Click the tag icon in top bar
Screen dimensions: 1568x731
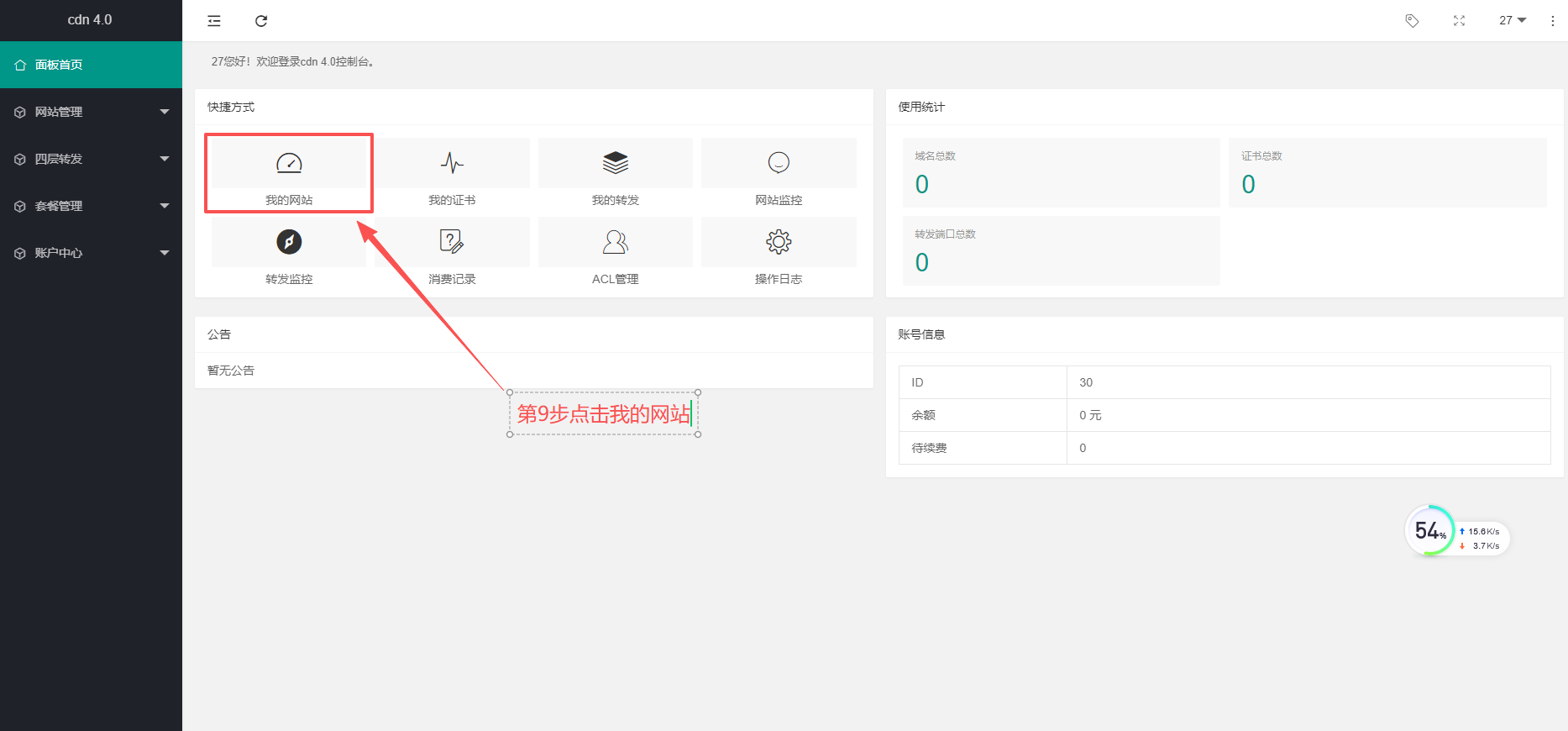pyautogui.click(x=1412, y=21)
